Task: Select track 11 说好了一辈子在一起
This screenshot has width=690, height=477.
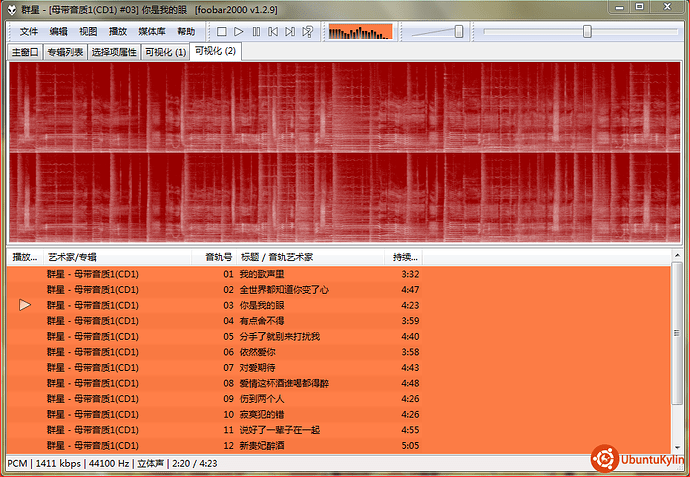Action: 338,430
